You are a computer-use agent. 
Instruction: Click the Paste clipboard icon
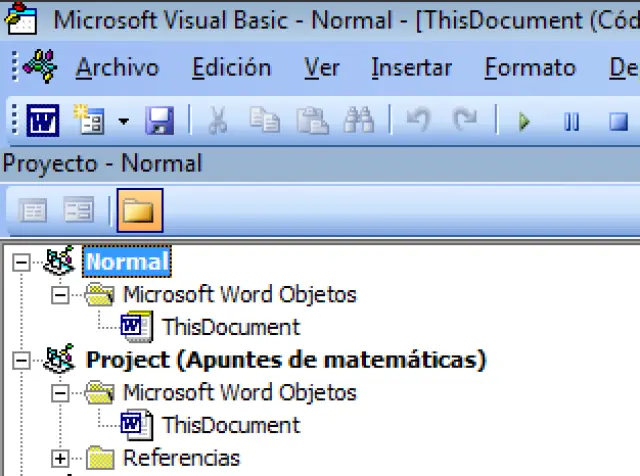314,122
